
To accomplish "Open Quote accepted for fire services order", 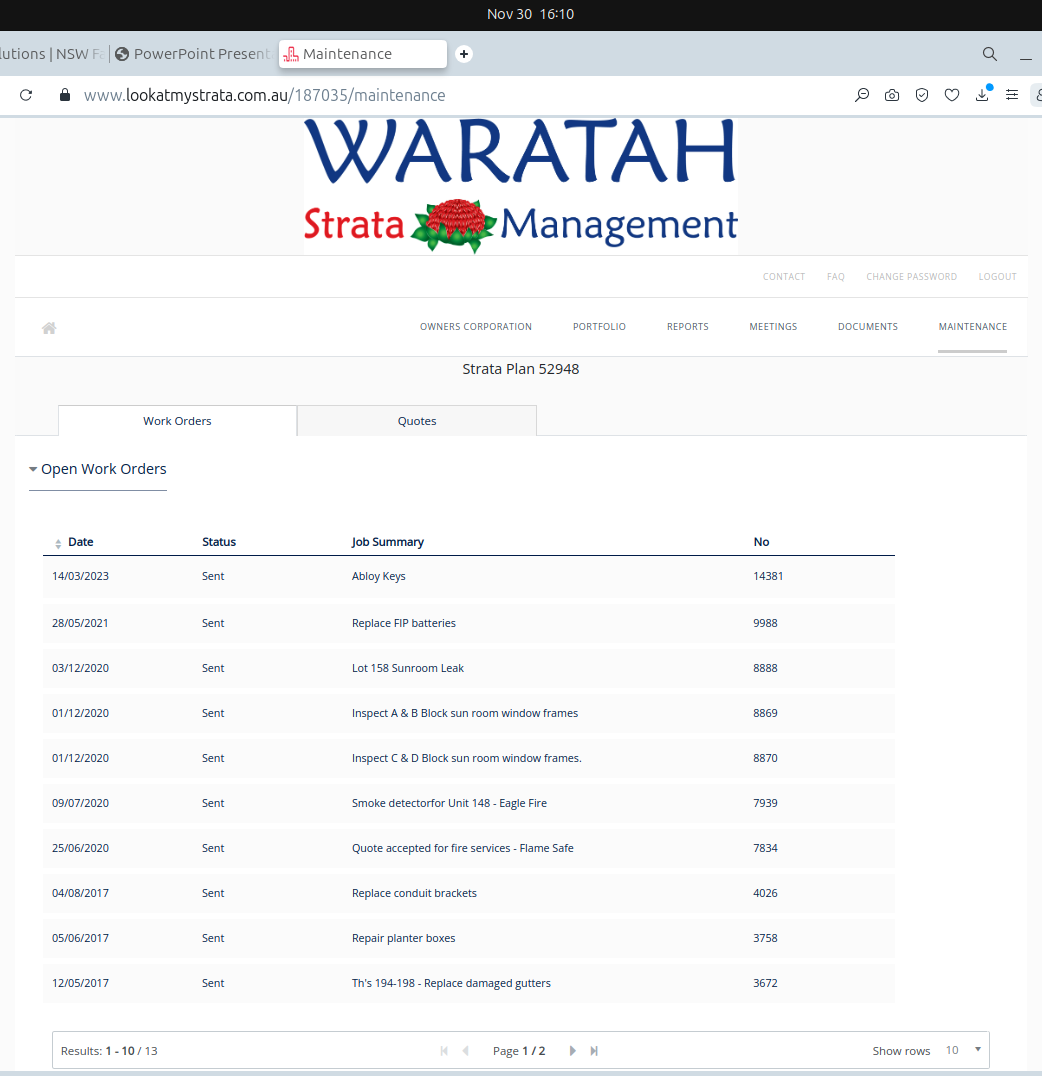I will tap(463, 848).
